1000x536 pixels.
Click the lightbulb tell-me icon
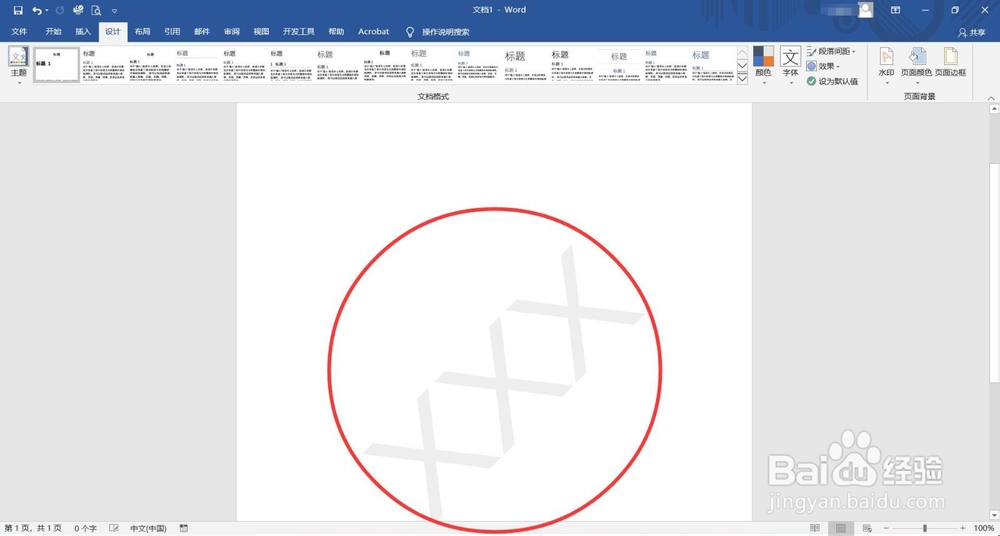tap(410, 31)
